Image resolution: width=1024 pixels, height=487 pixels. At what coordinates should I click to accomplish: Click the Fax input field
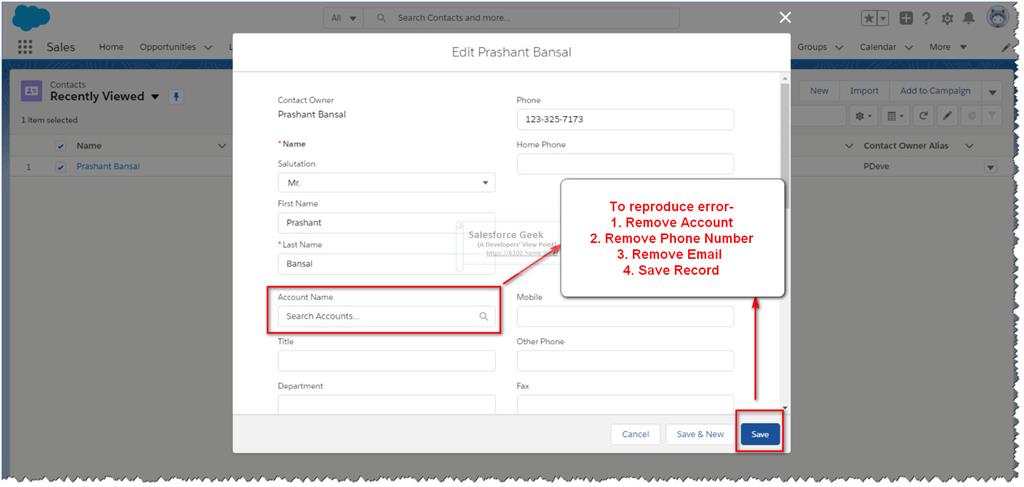pos(626,405)
